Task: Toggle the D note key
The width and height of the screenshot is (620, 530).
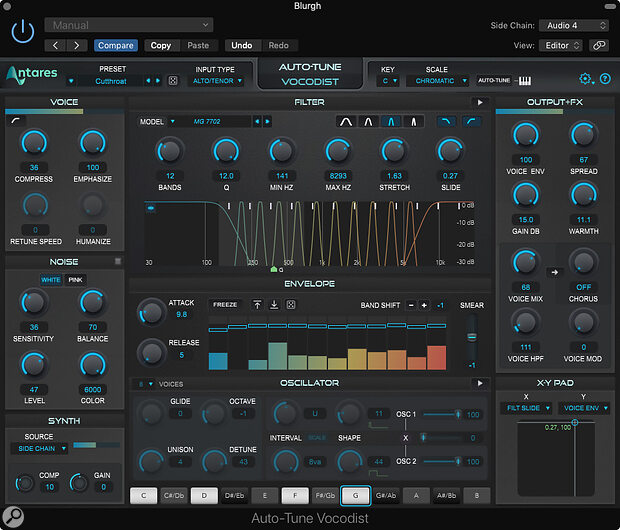Action: [x=204, y=496]
